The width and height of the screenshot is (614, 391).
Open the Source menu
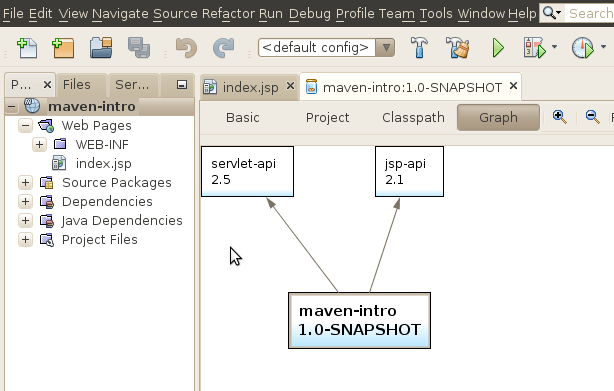click(x=175, y=13)
